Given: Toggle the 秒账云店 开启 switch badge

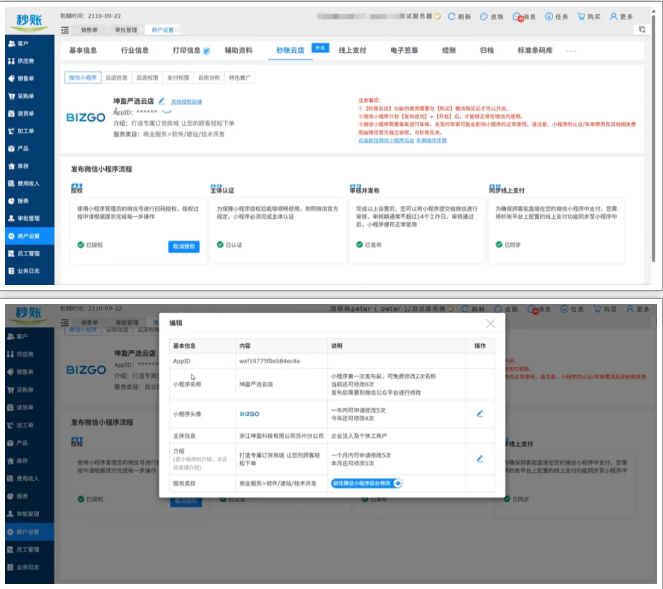Looking at the screenshot, I should [320, 47].
